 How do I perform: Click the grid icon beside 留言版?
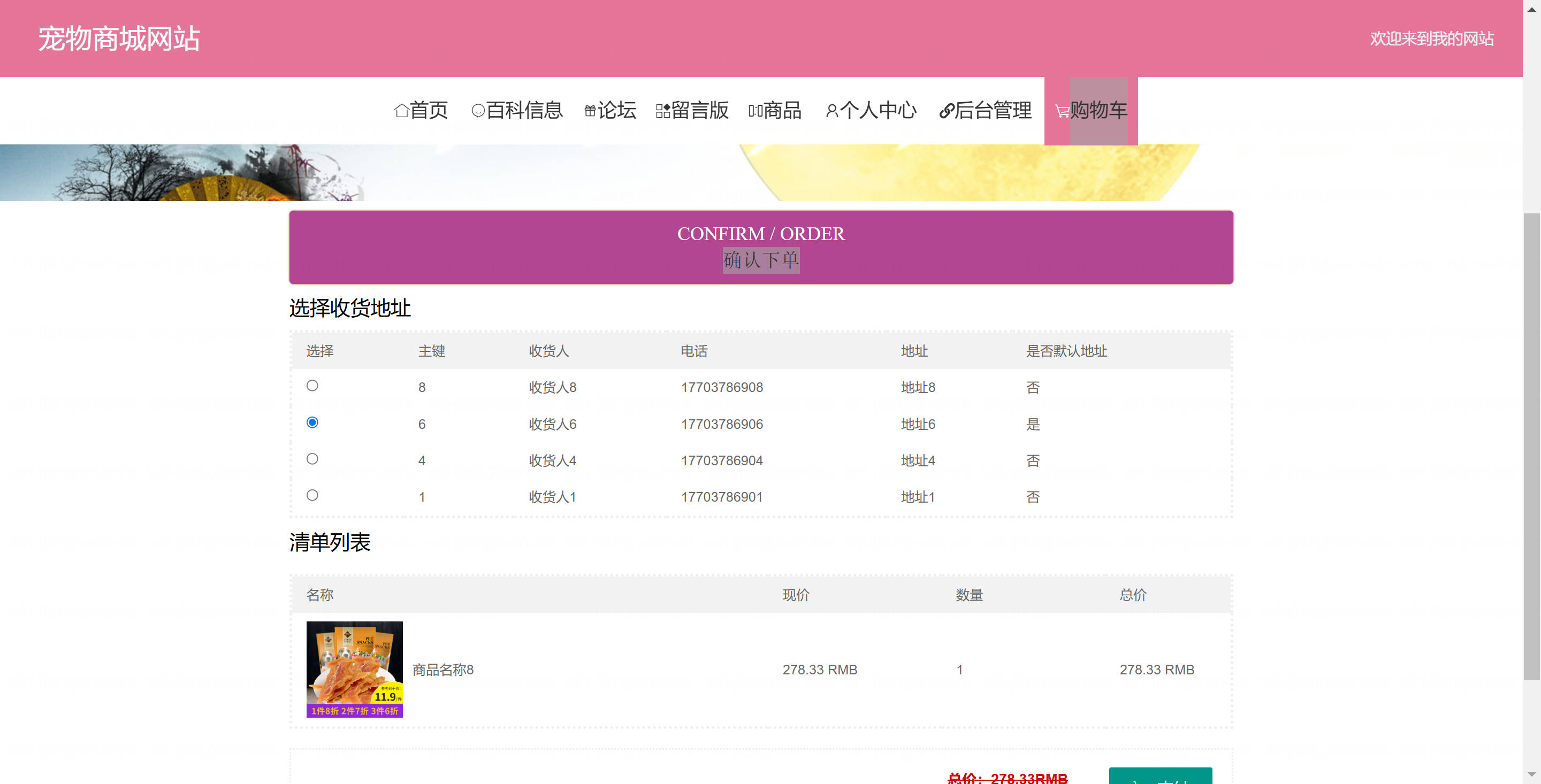point(662,111)
